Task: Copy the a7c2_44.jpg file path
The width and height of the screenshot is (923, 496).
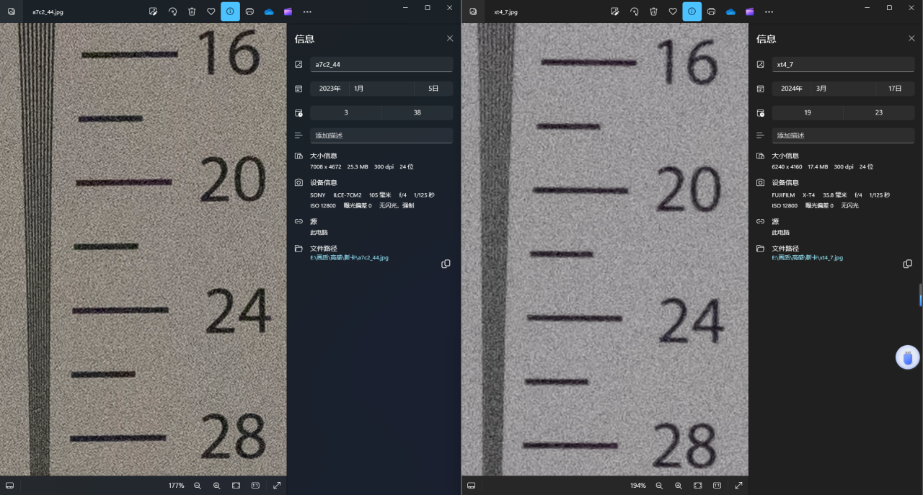Action: tap(446, 264)
